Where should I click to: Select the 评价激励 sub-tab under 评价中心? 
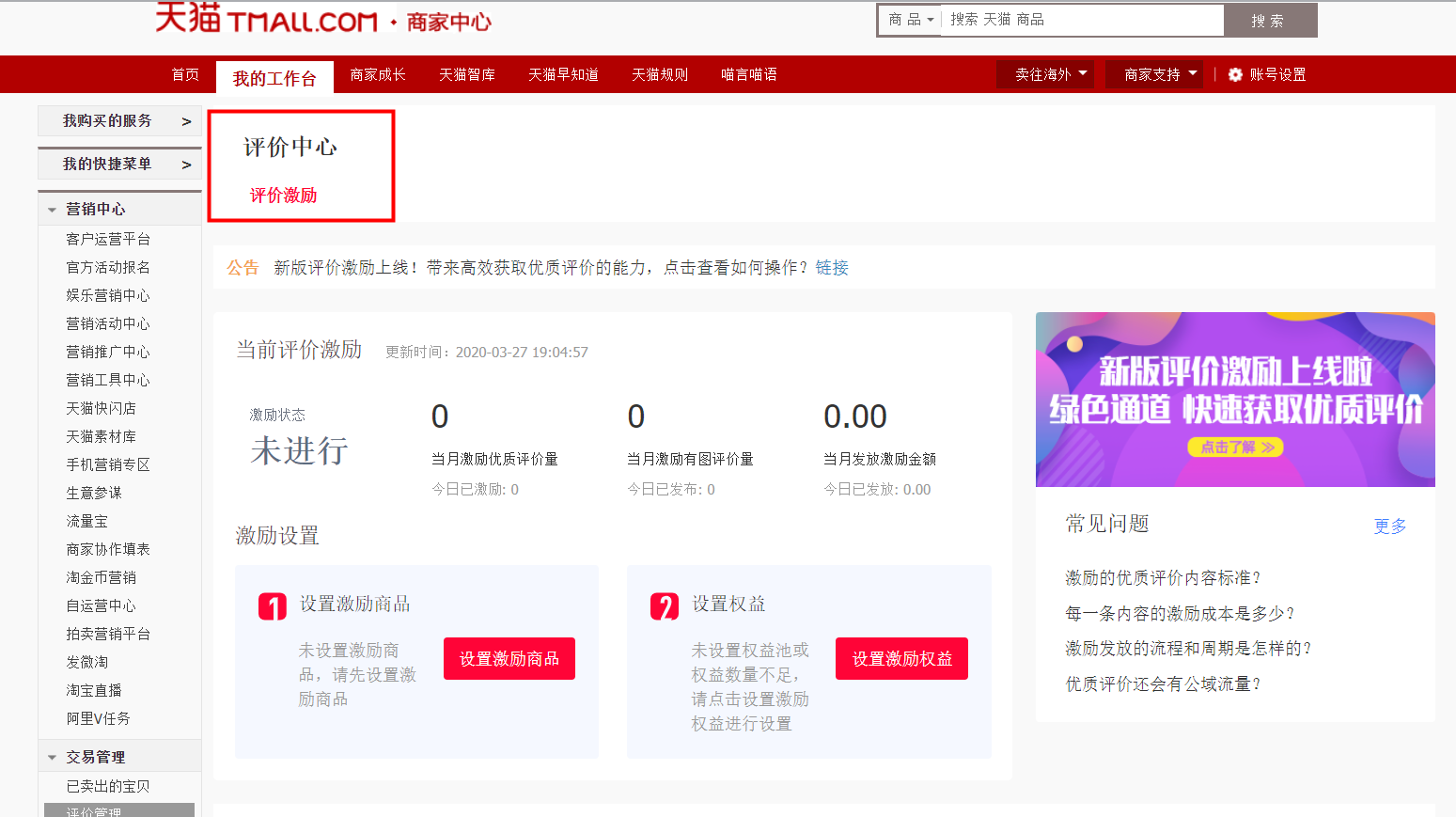click(x=283, y=196)
